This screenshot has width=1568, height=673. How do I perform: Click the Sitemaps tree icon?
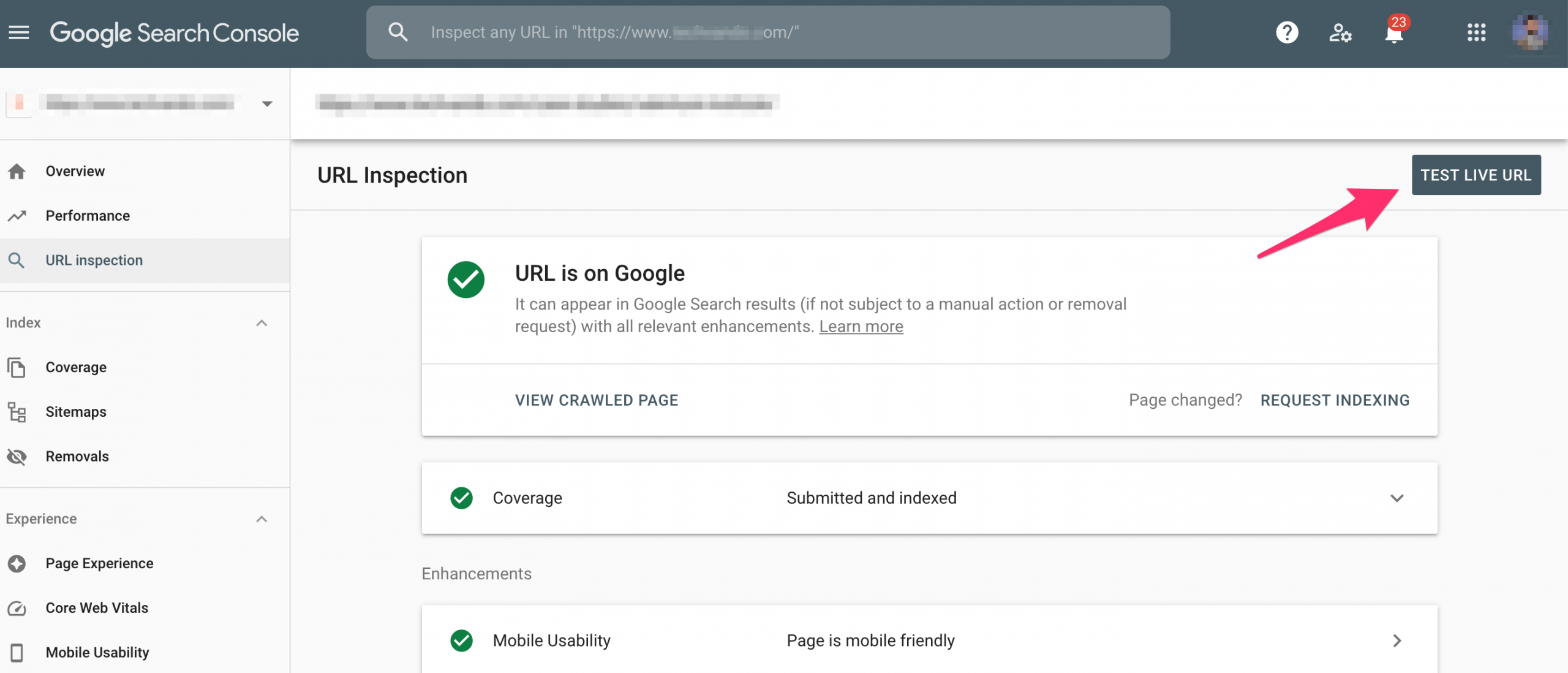click(x=17, y=412)
